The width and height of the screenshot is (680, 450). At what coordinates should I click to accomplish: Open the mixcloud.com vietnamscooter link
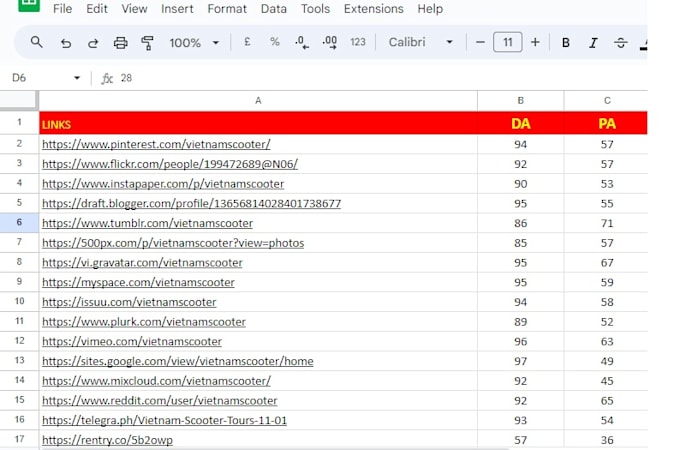157,381
